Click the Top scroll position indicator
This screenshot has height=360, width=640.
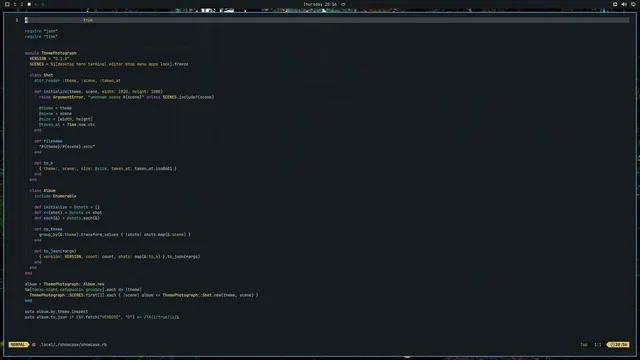tap(584, 344)
